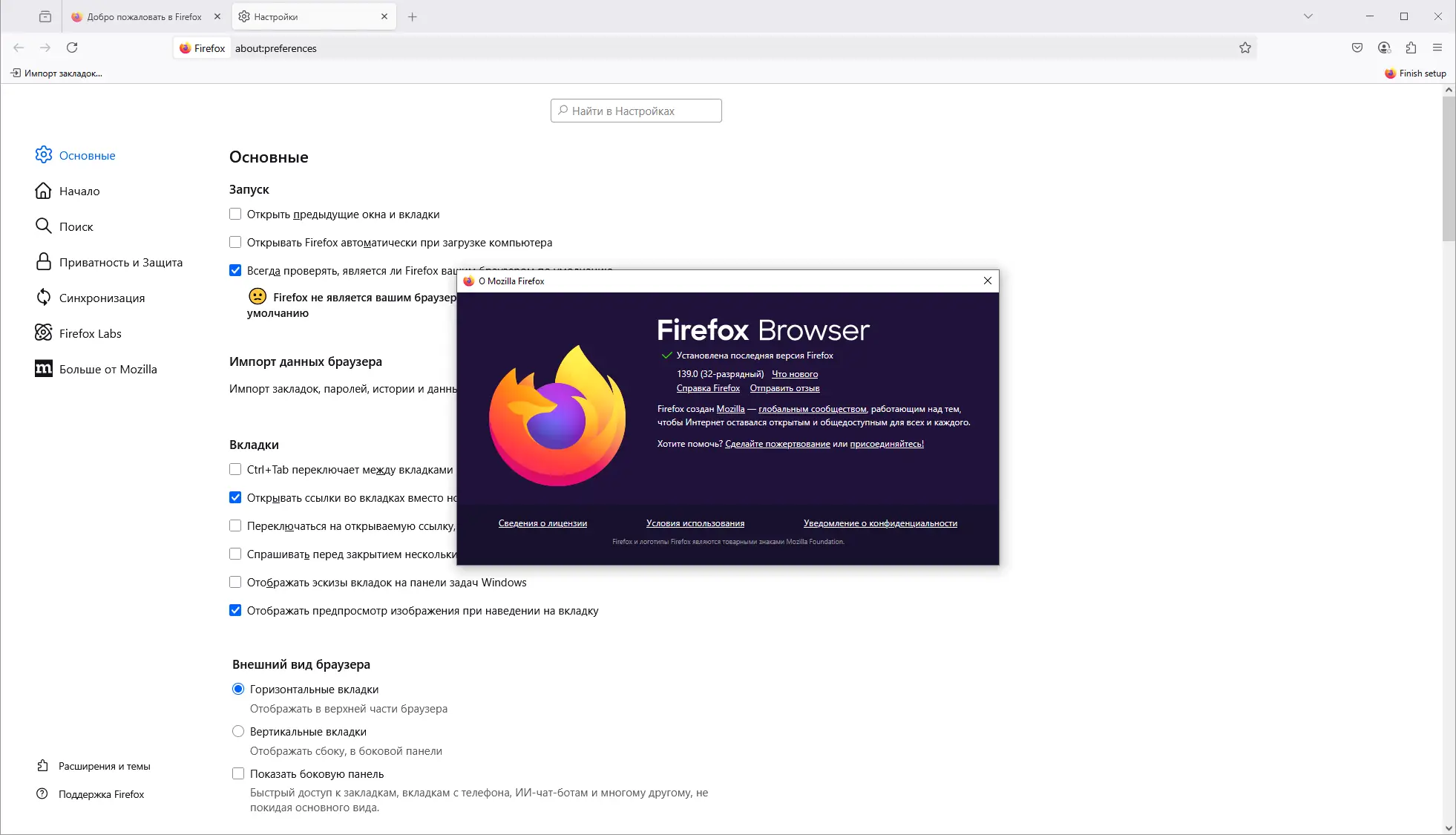Open a new tab with the plus icon
1456x835 pixels.
pos(413,16)
